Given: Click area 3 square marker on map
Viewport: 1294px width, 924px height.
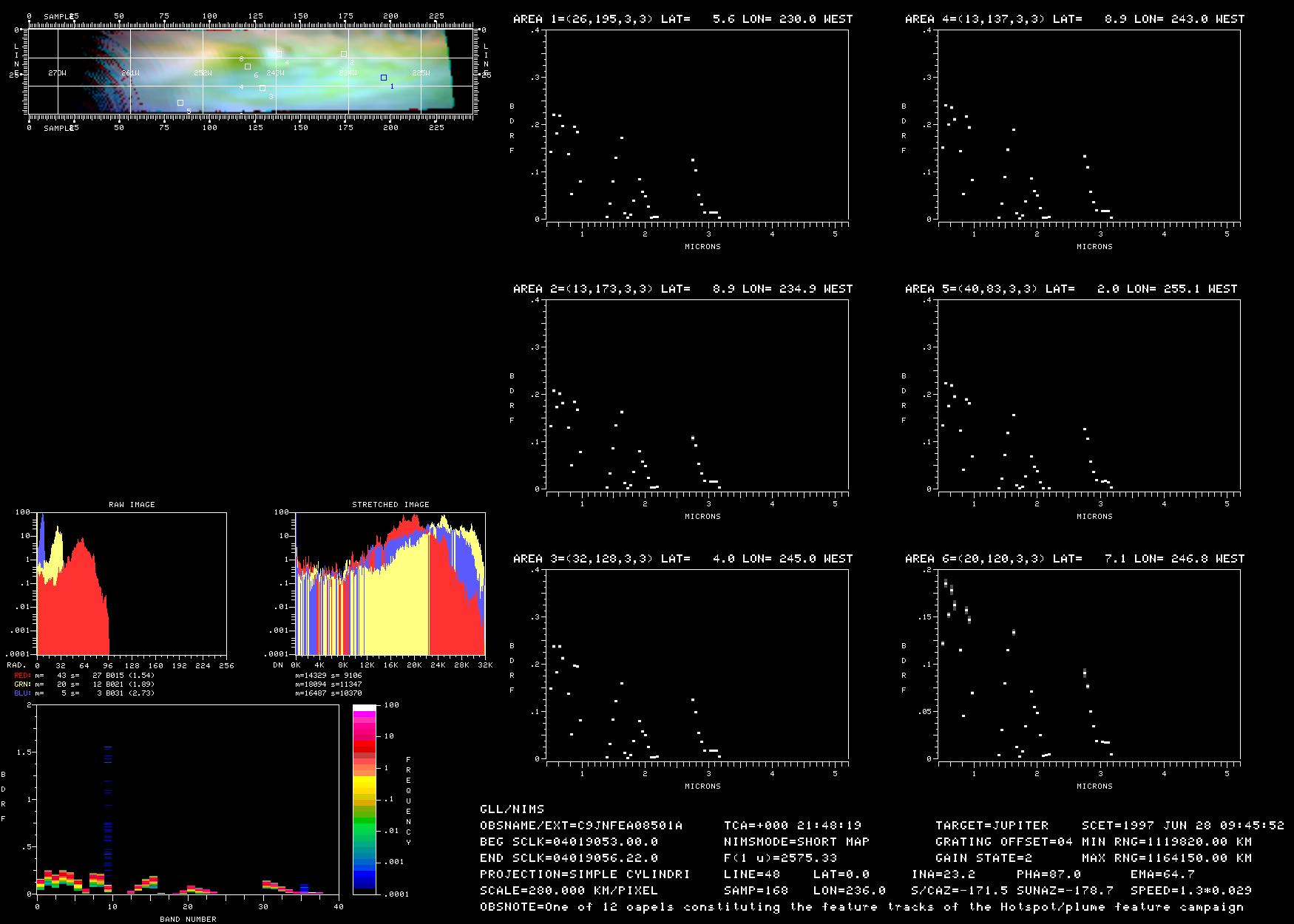Looking at the screenshot, I should pyautogui.click(x=262, y=89).
